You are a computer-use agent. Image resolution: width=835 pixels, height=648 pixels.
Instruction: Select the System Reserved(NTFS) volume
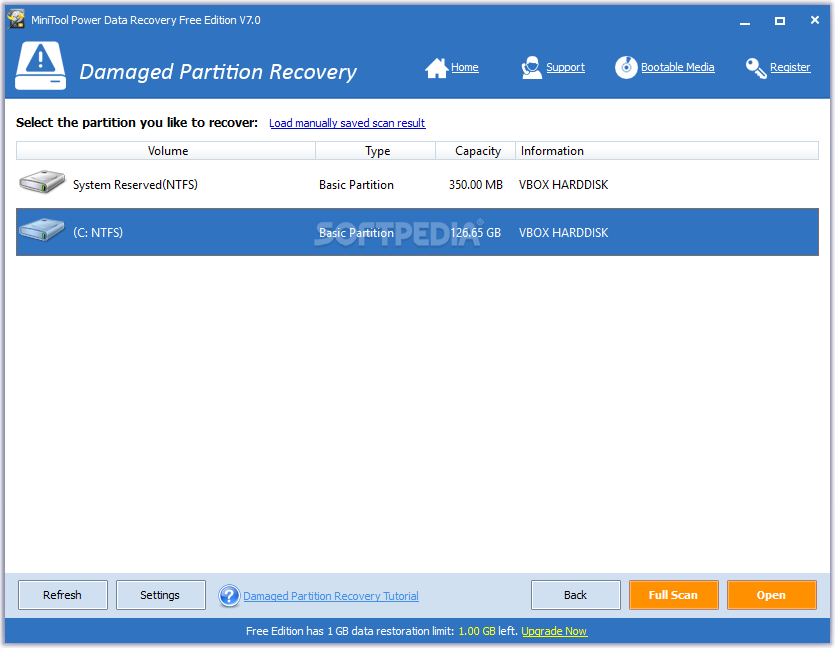(417, 184)
